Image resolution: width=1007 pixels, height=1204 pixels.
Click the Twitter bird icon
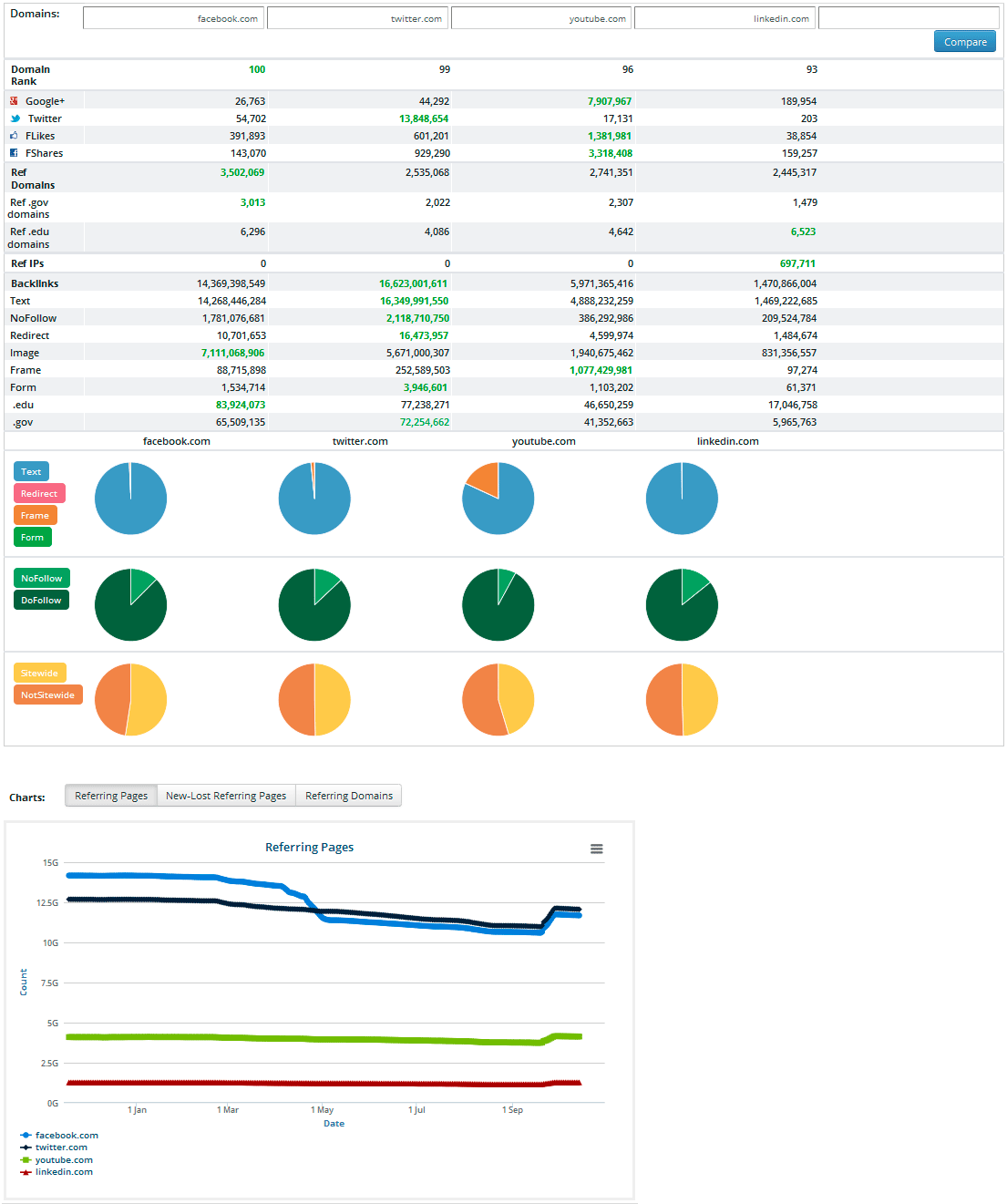15,118
